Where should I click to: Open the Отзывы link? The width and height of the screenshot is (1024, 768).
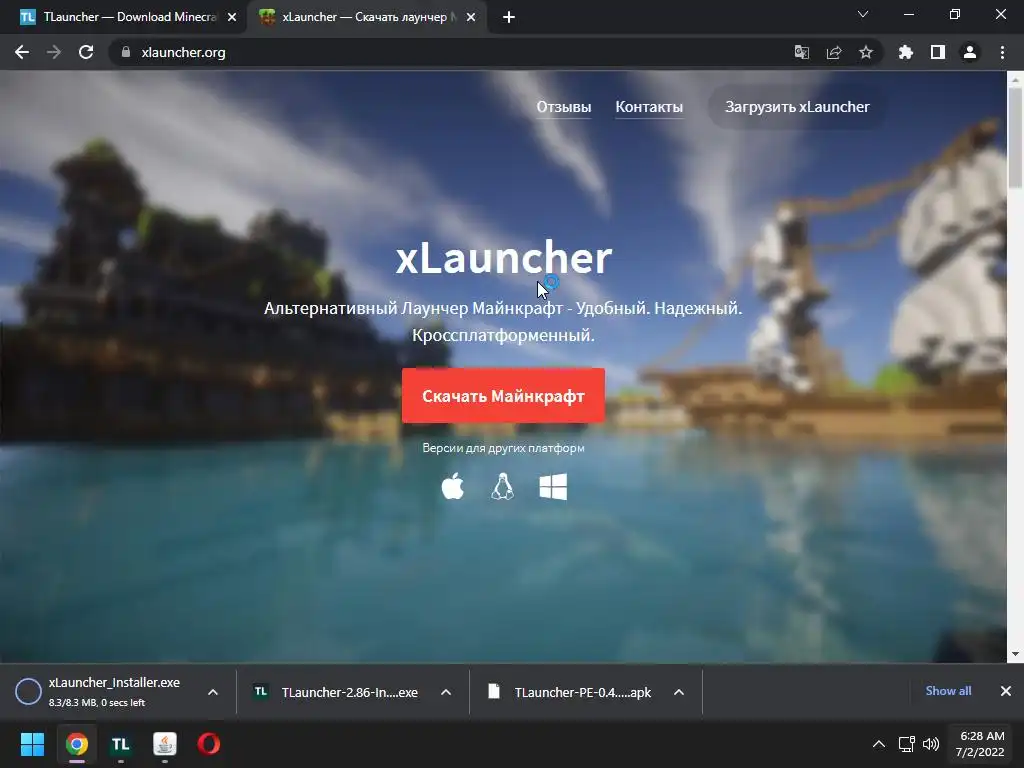564,106
